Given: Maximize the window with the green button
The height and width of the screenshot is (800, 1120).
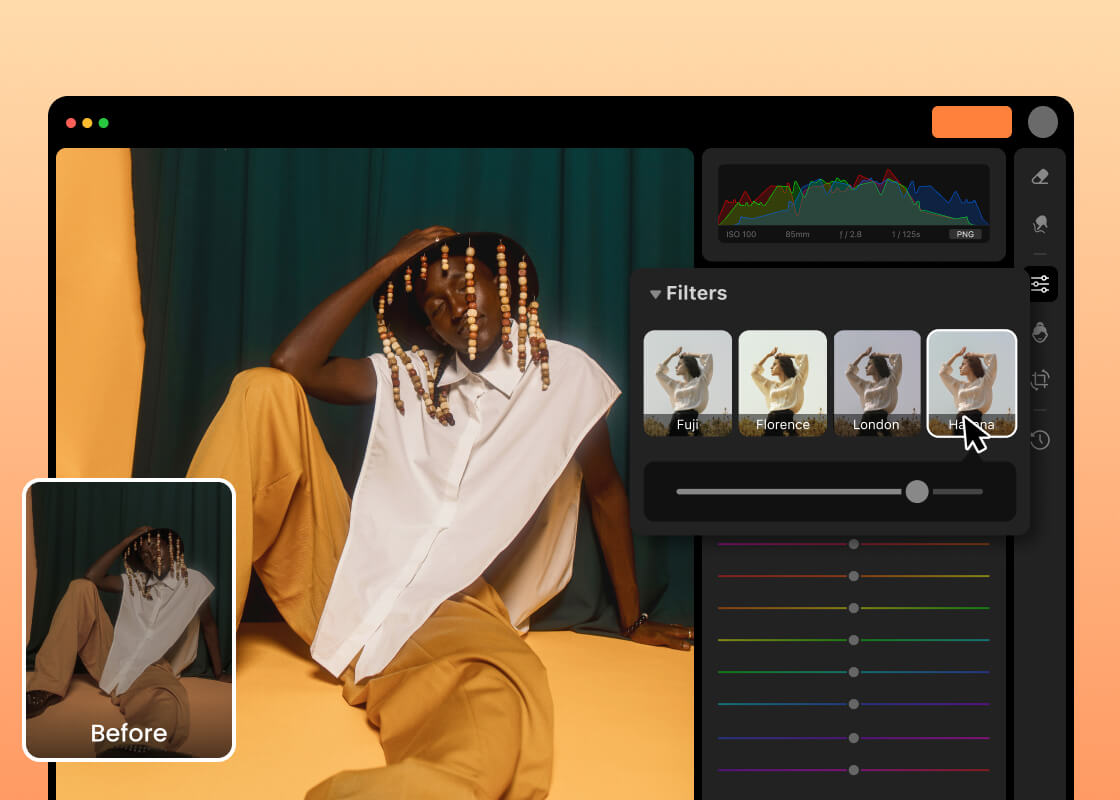Looking at the screenshot, I should coord(104,123).
